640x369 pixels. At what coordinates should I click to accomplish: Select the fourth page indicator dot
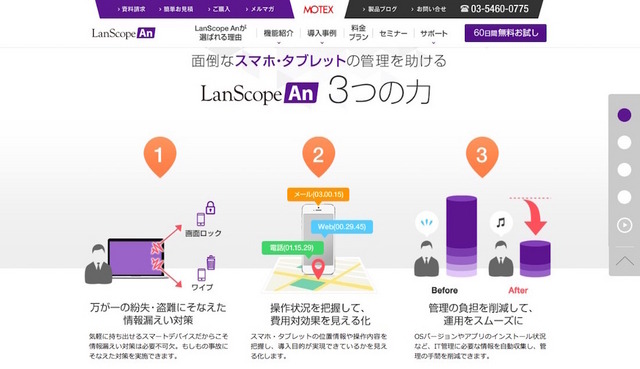[624, 197]
